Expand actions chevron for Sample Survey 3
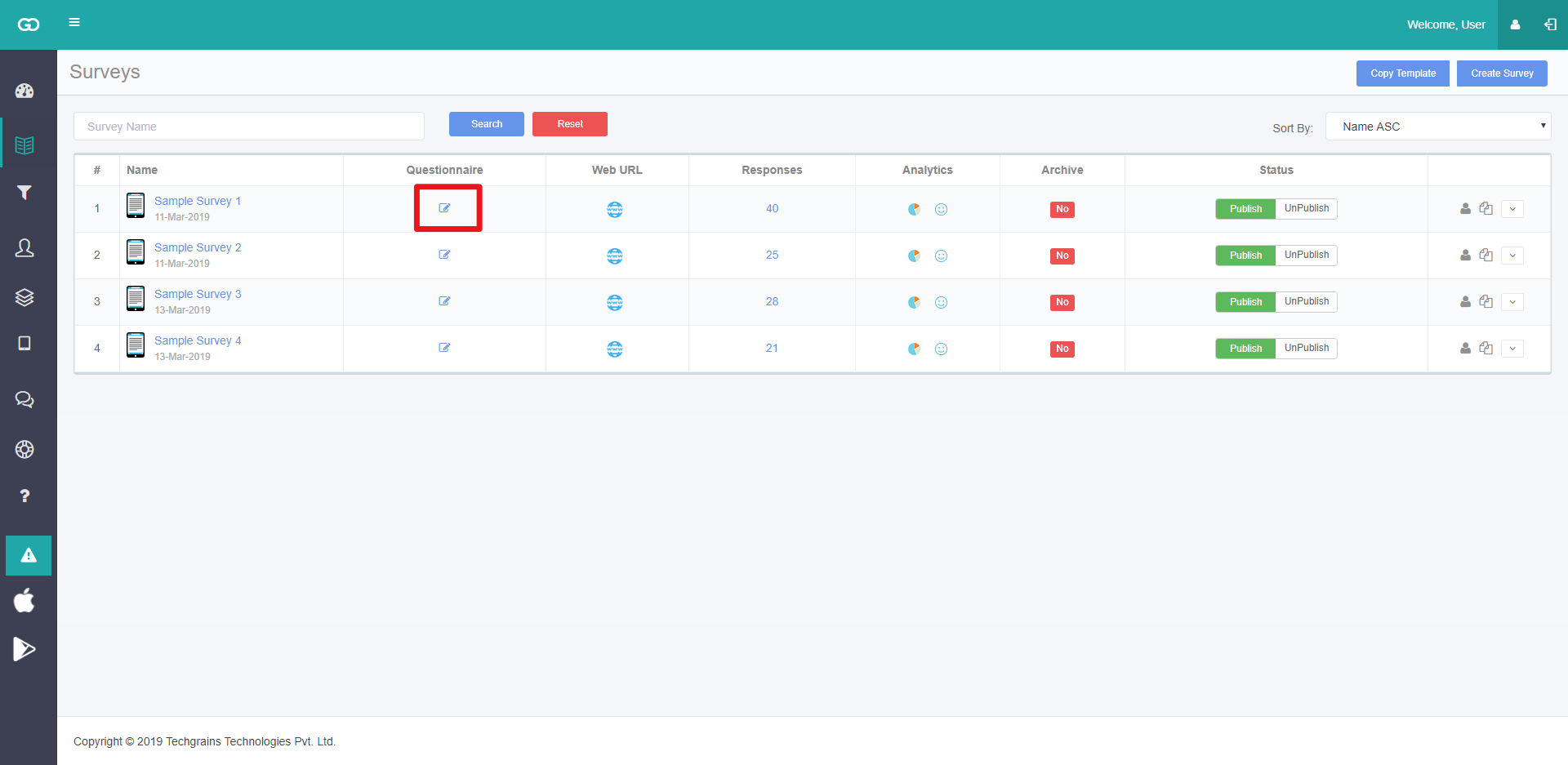 (1512, 302)
